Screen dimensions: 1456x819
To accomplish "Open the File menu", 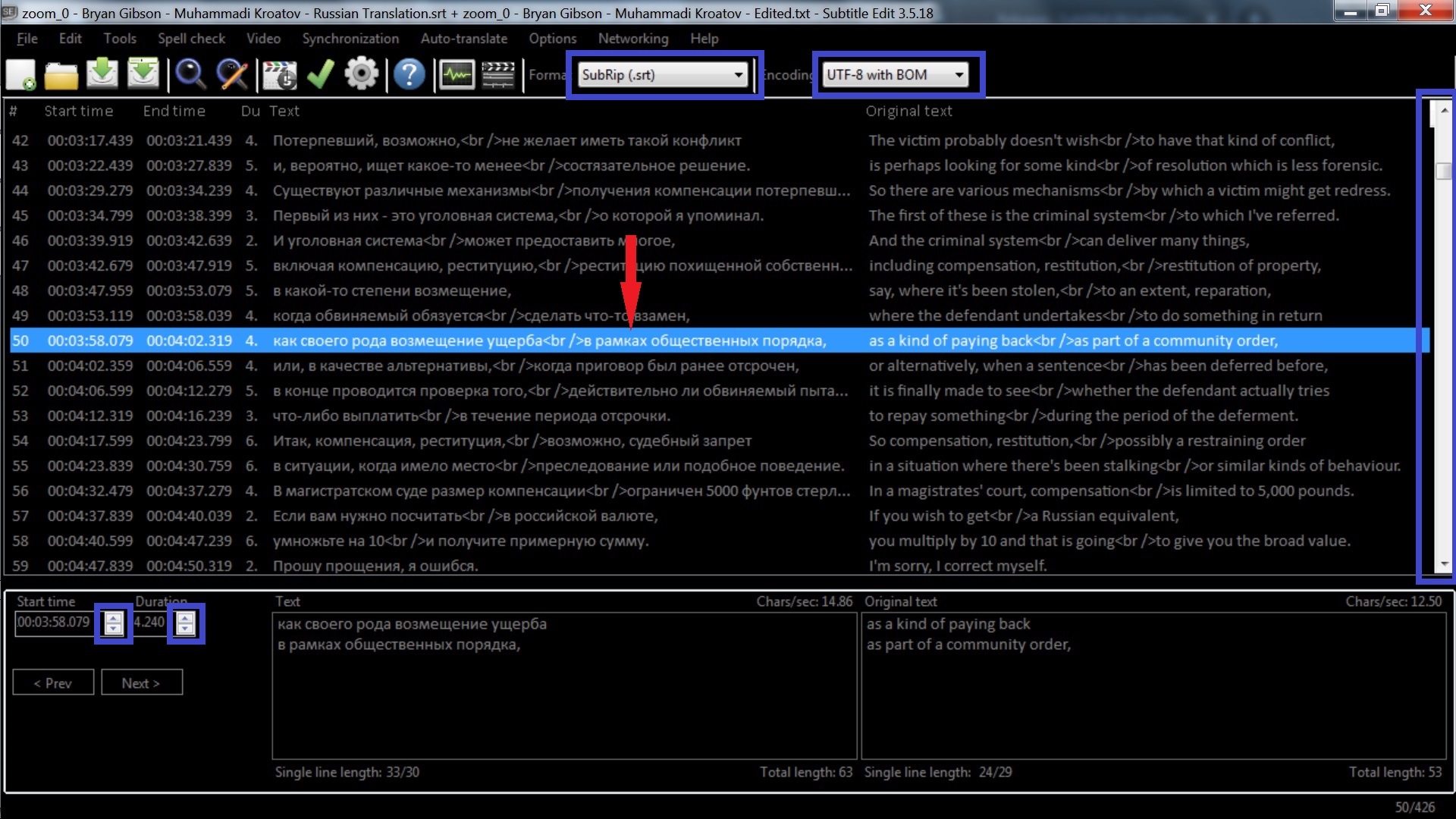I will pos(27,39).
